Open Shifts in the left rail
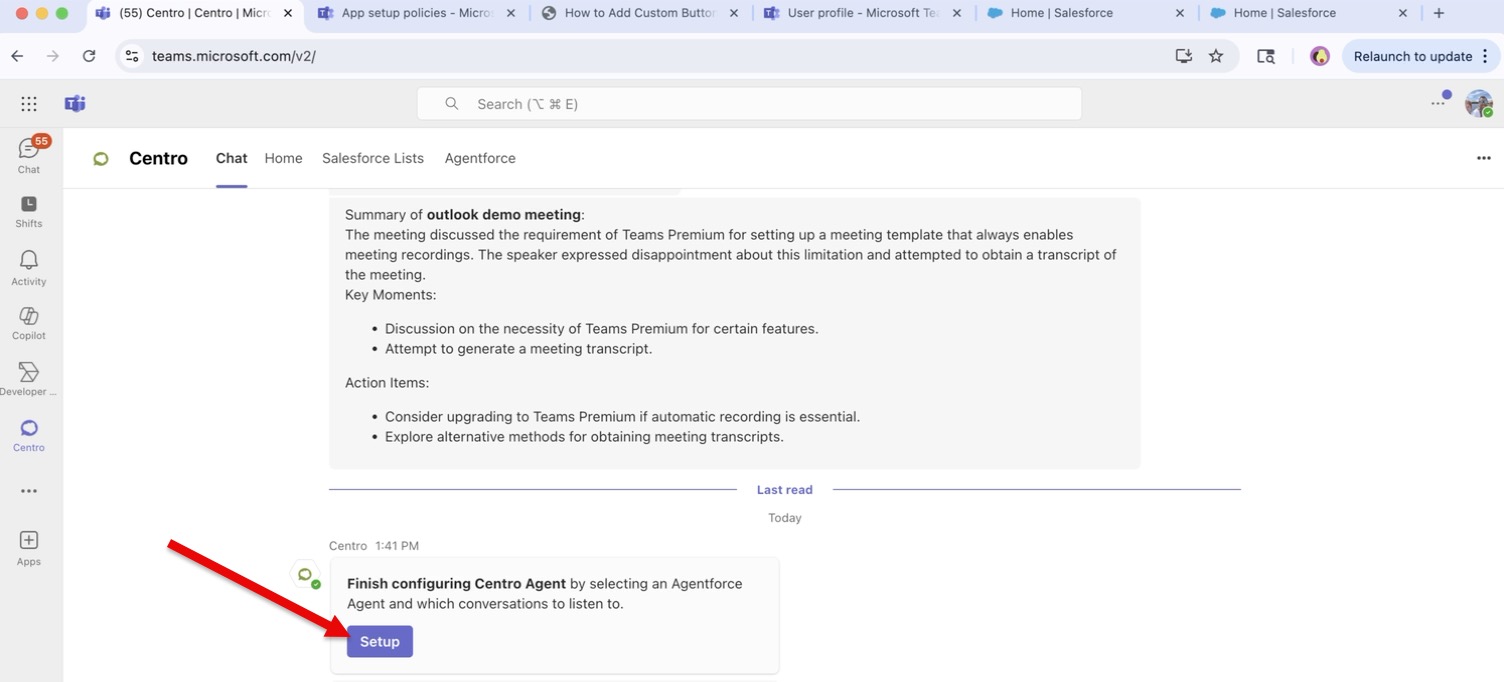Image resolution: width=1504 pixels, height=682 pixels. tap(29, 211)
